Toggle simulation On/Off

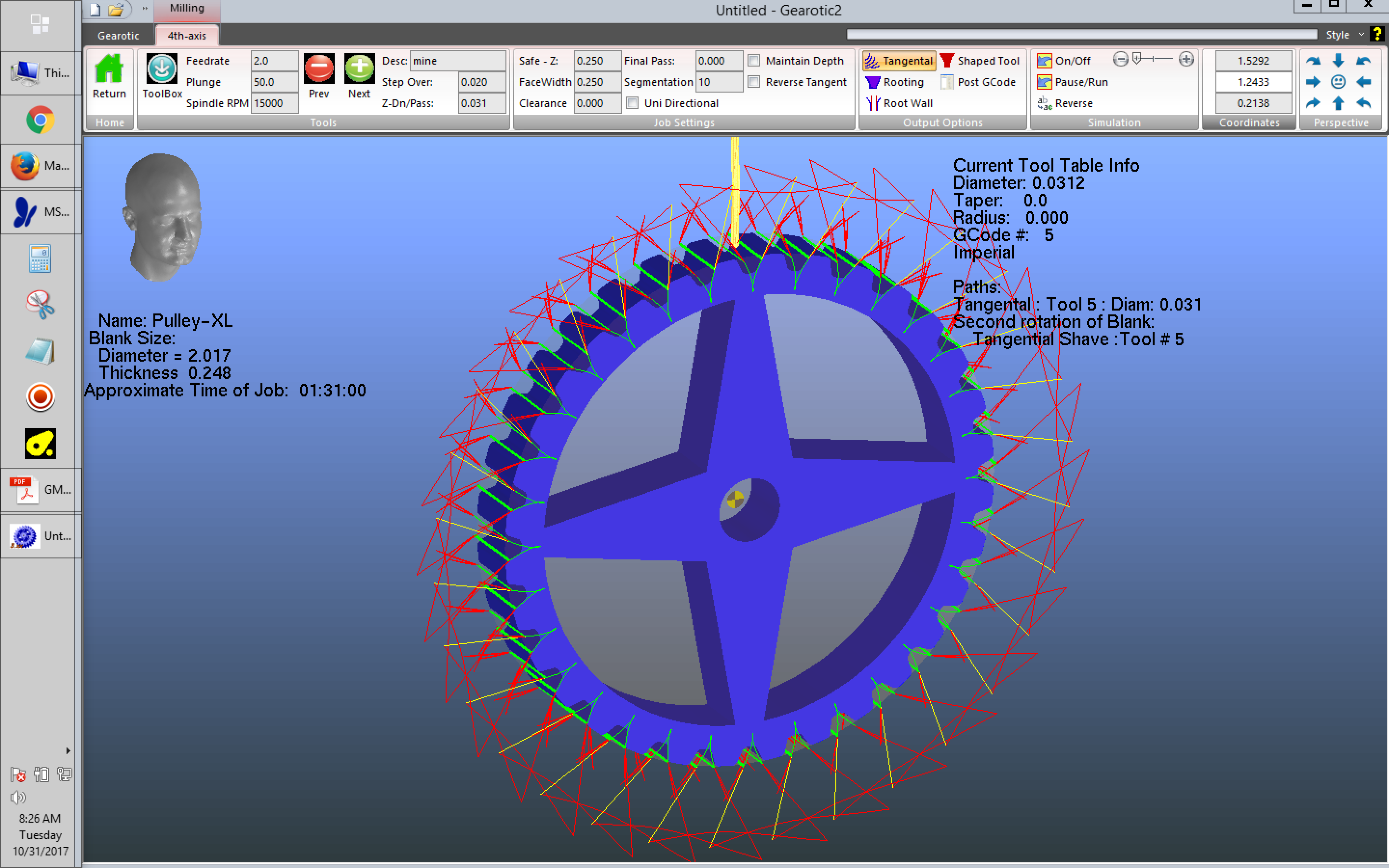[x=1064, y=61]
